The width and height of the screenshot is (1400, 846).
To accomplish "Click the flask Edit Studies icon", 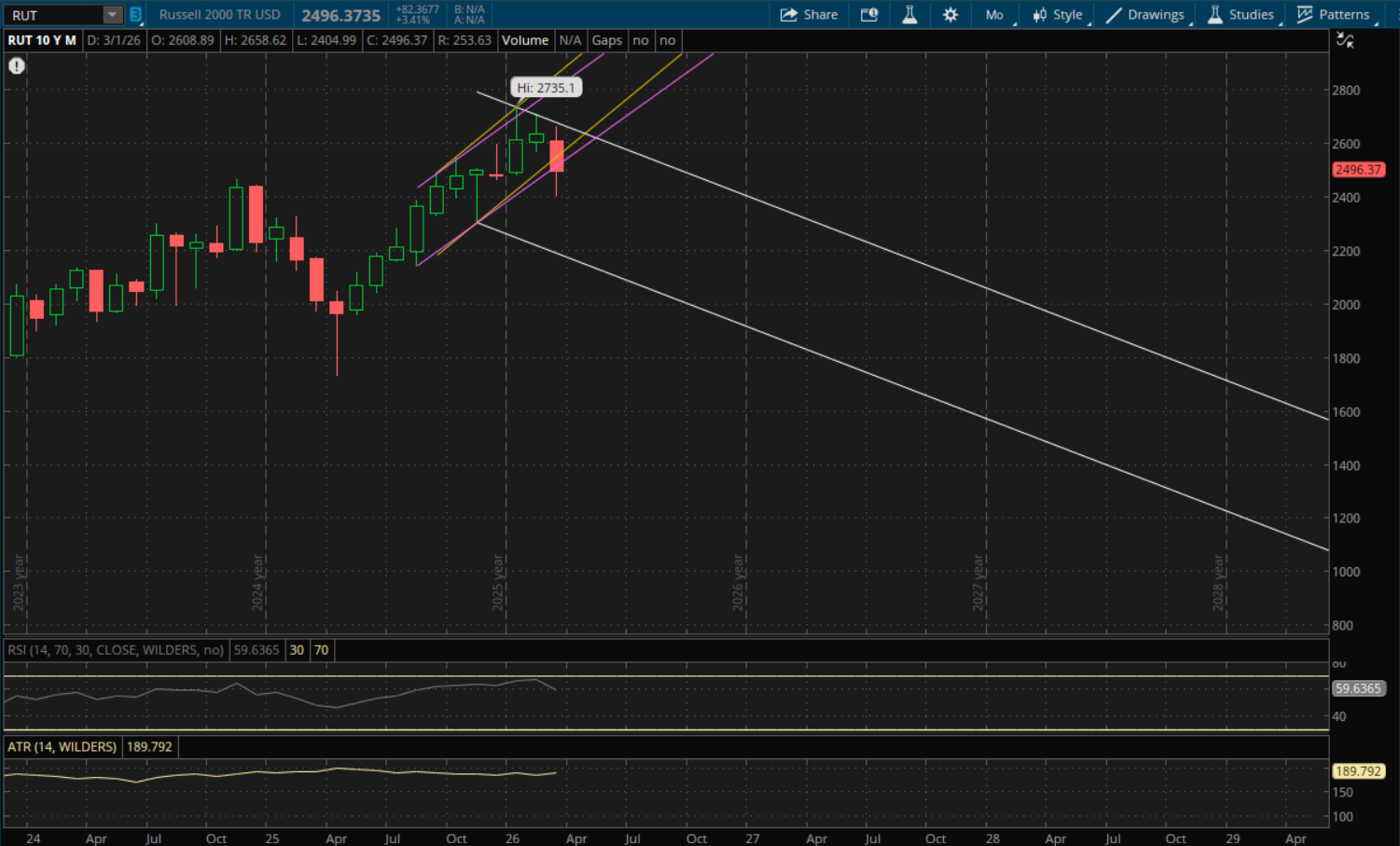I will click(x=909, y=15).
